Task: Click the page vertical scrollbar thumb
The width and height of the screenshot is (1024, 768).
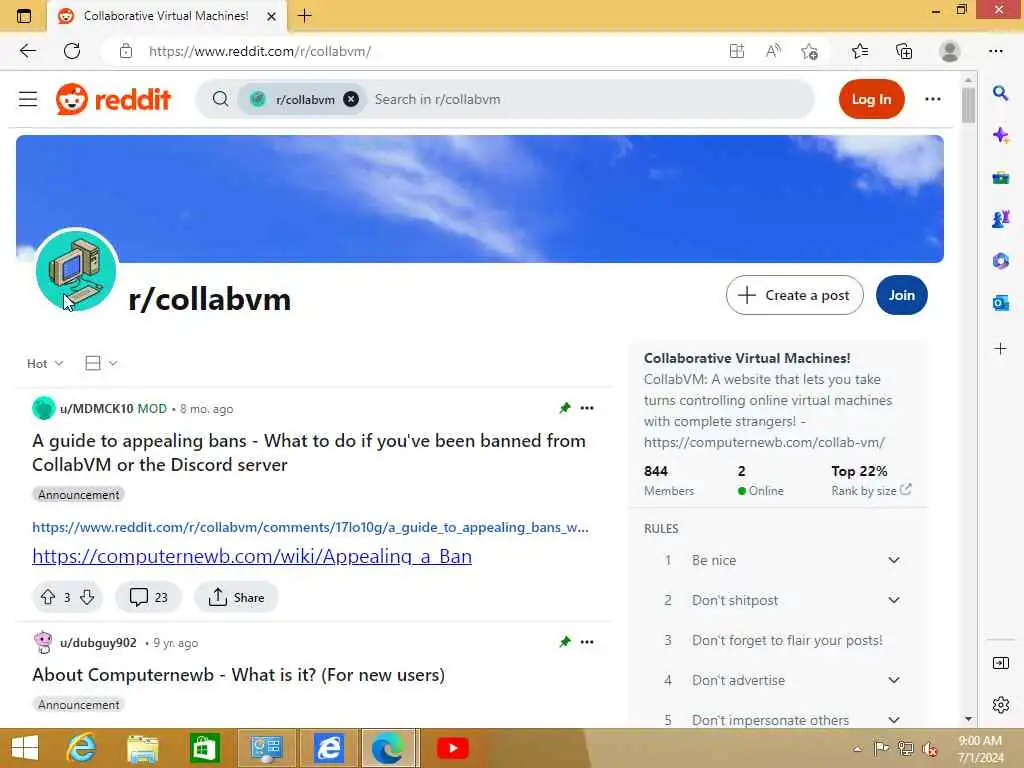Action: 968,104
